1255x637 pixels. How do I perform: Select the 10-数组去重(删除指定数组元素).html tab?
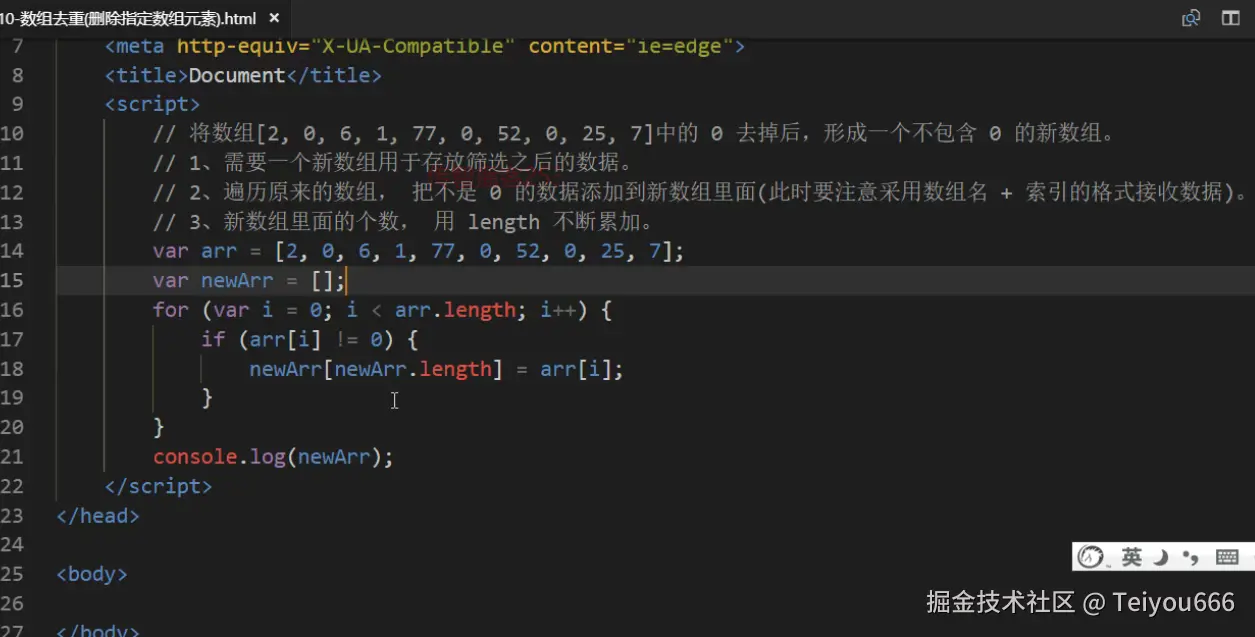click(128, 18)
